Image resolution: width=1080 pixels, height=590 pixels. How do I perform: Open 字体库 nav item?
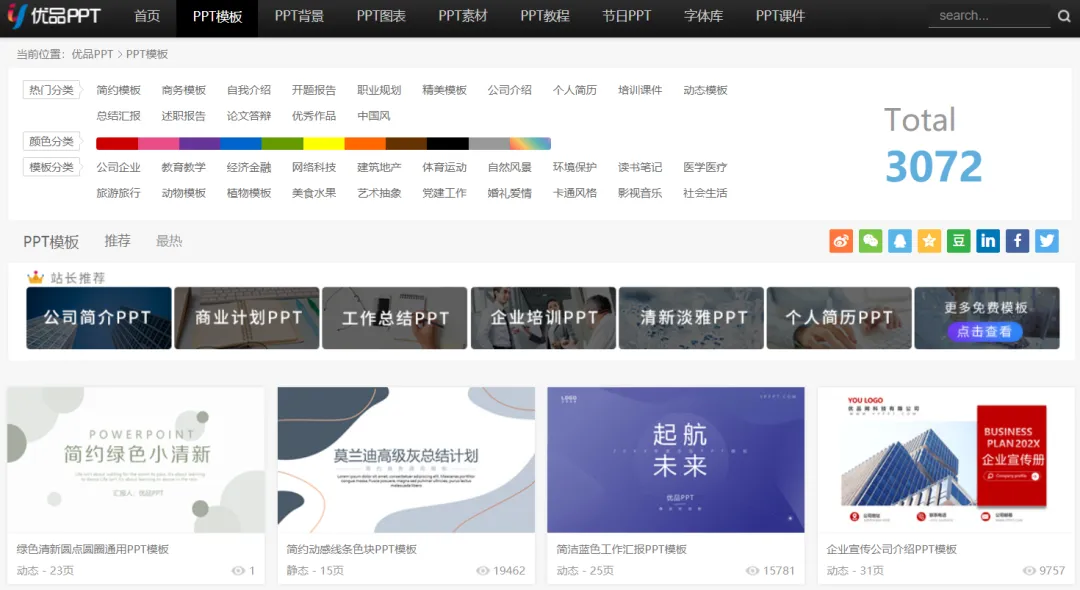[703, 16]
